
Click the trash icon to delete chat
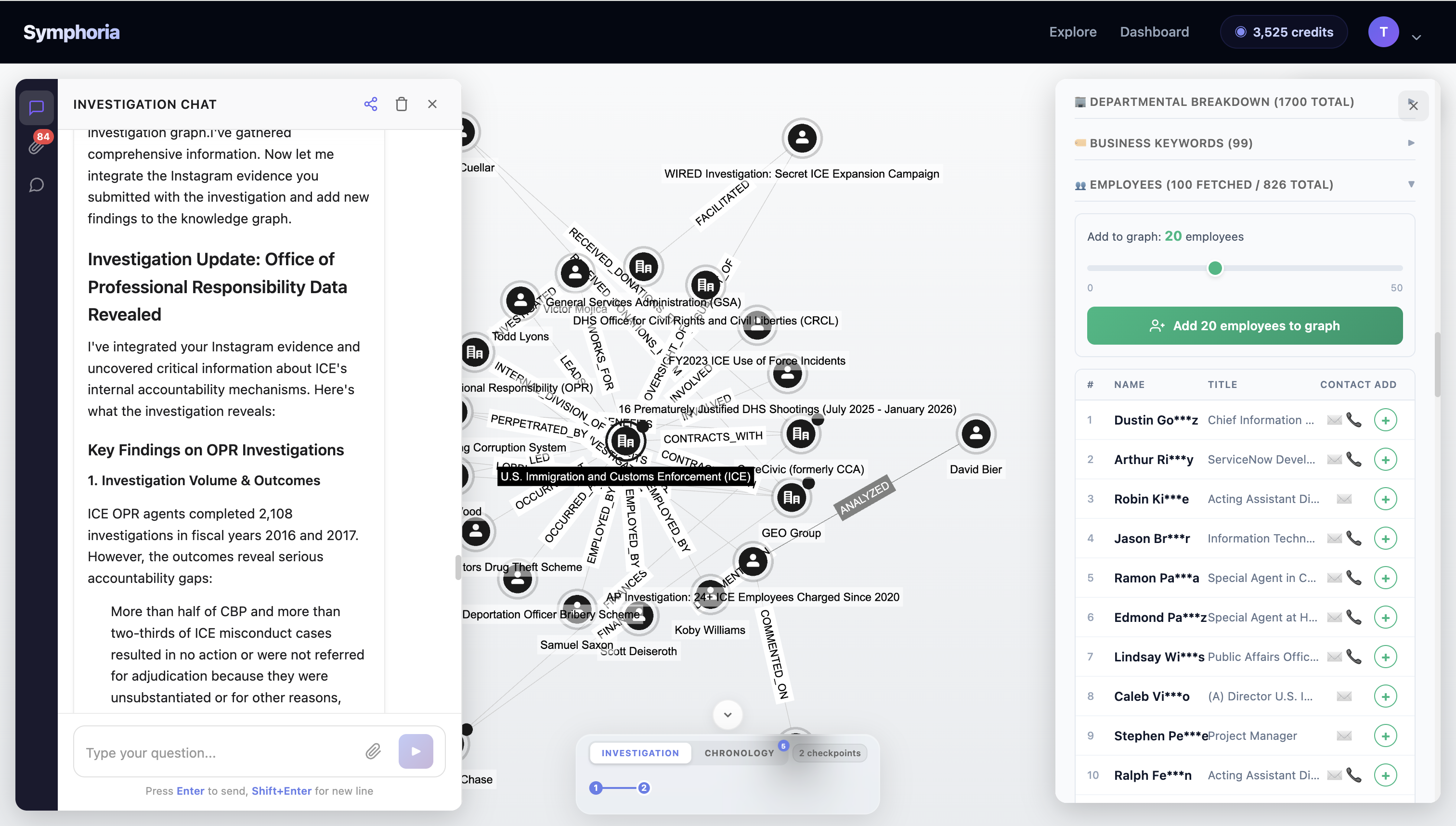pos(401,104)
